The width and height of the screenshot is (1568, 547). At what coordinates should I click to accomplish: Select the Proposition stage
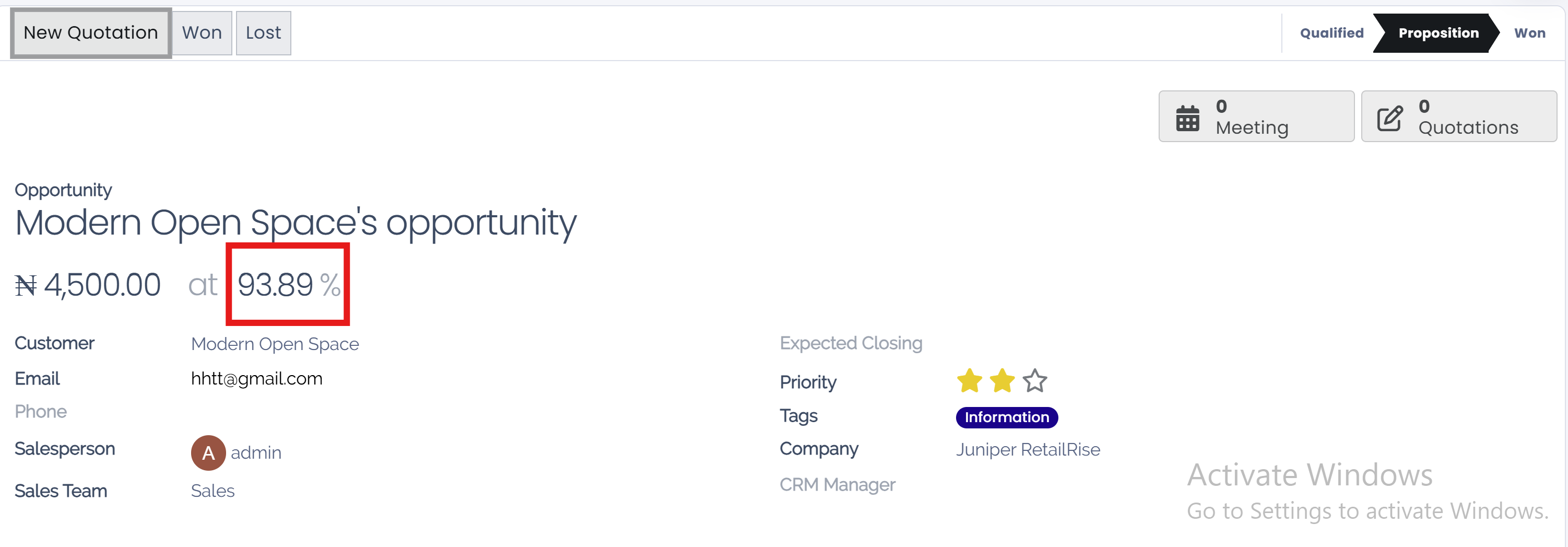tap(1438, 33)
